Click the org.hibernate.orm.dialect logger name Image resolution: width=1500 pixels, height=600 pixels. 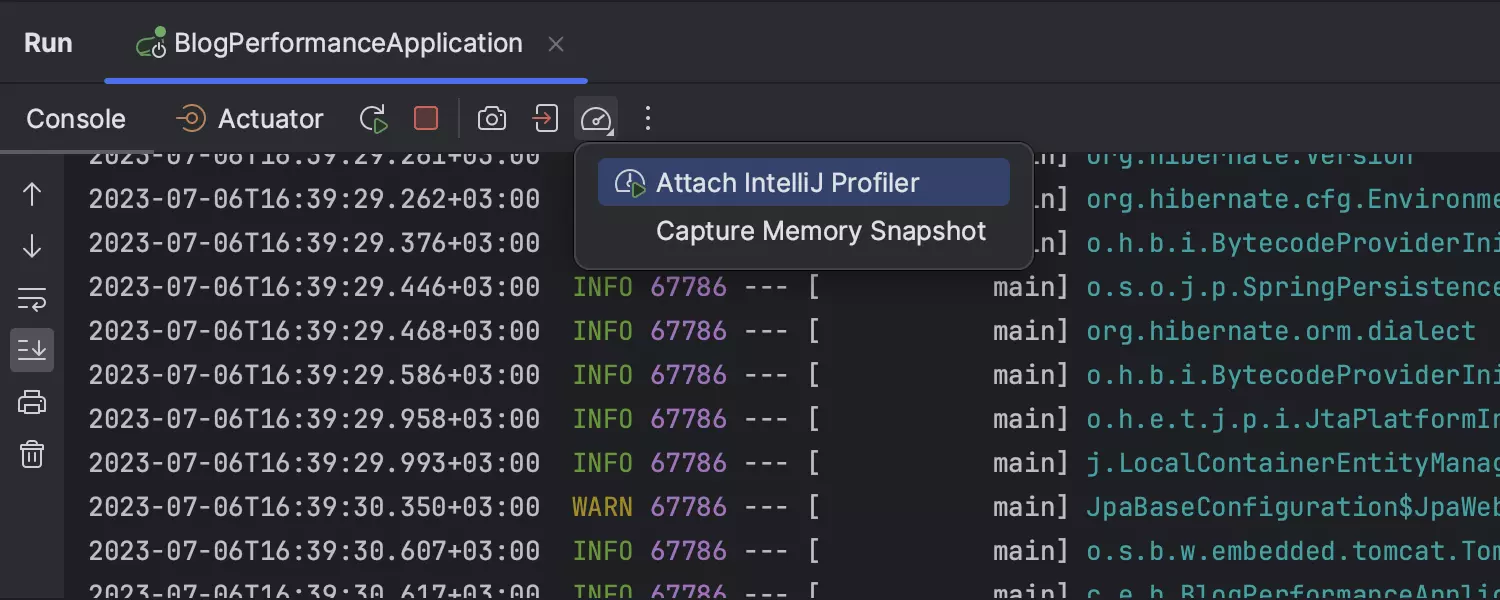pos(1280,331)
